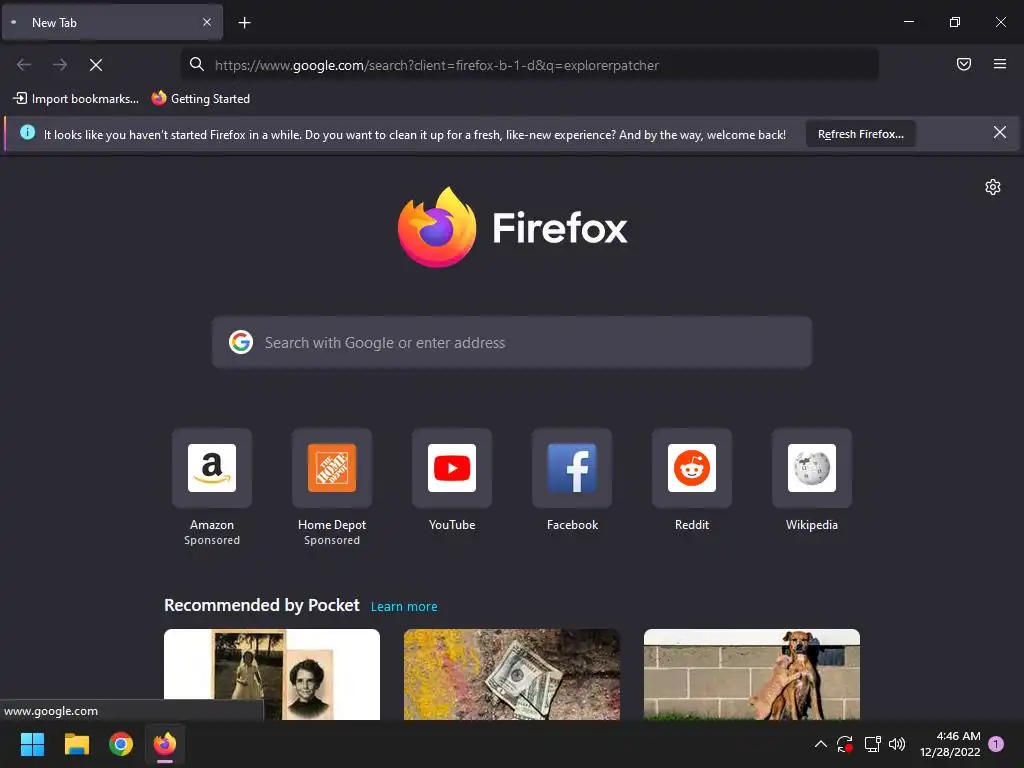Open File Explorer from the taskbar
The image size is (1024, 768).
76,744
